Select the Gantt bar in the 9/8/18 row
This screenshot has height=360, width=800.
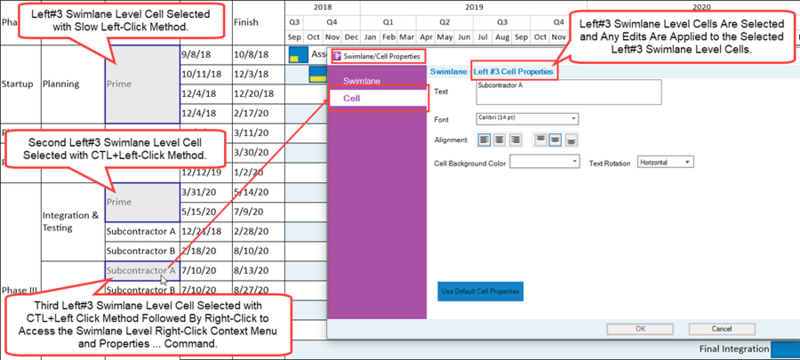(x=298, y=55)
